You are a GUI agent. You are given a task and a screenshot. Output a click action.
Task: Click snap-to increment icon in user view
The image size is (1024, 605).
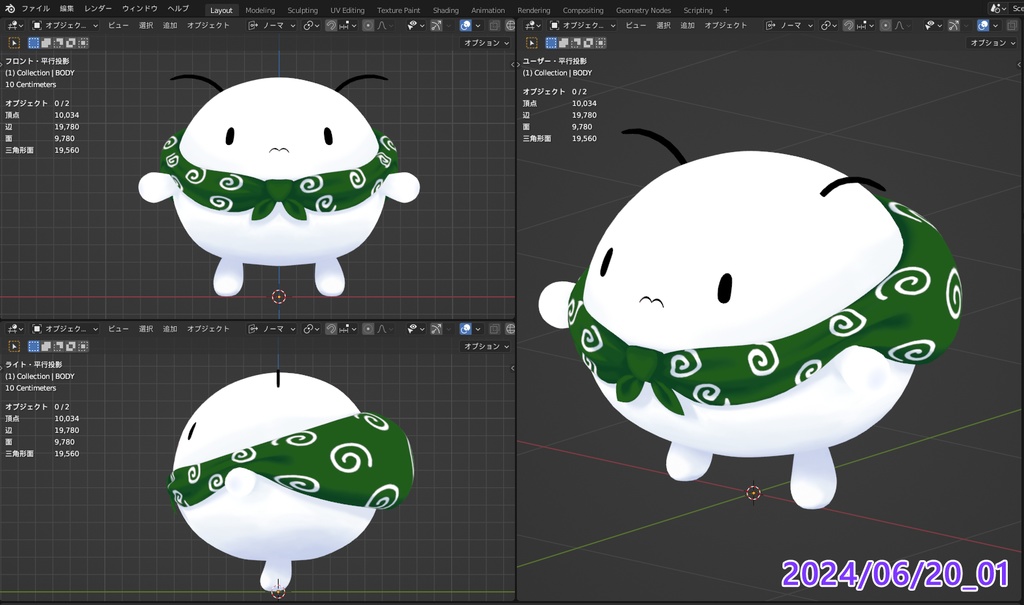pos(865,25)
